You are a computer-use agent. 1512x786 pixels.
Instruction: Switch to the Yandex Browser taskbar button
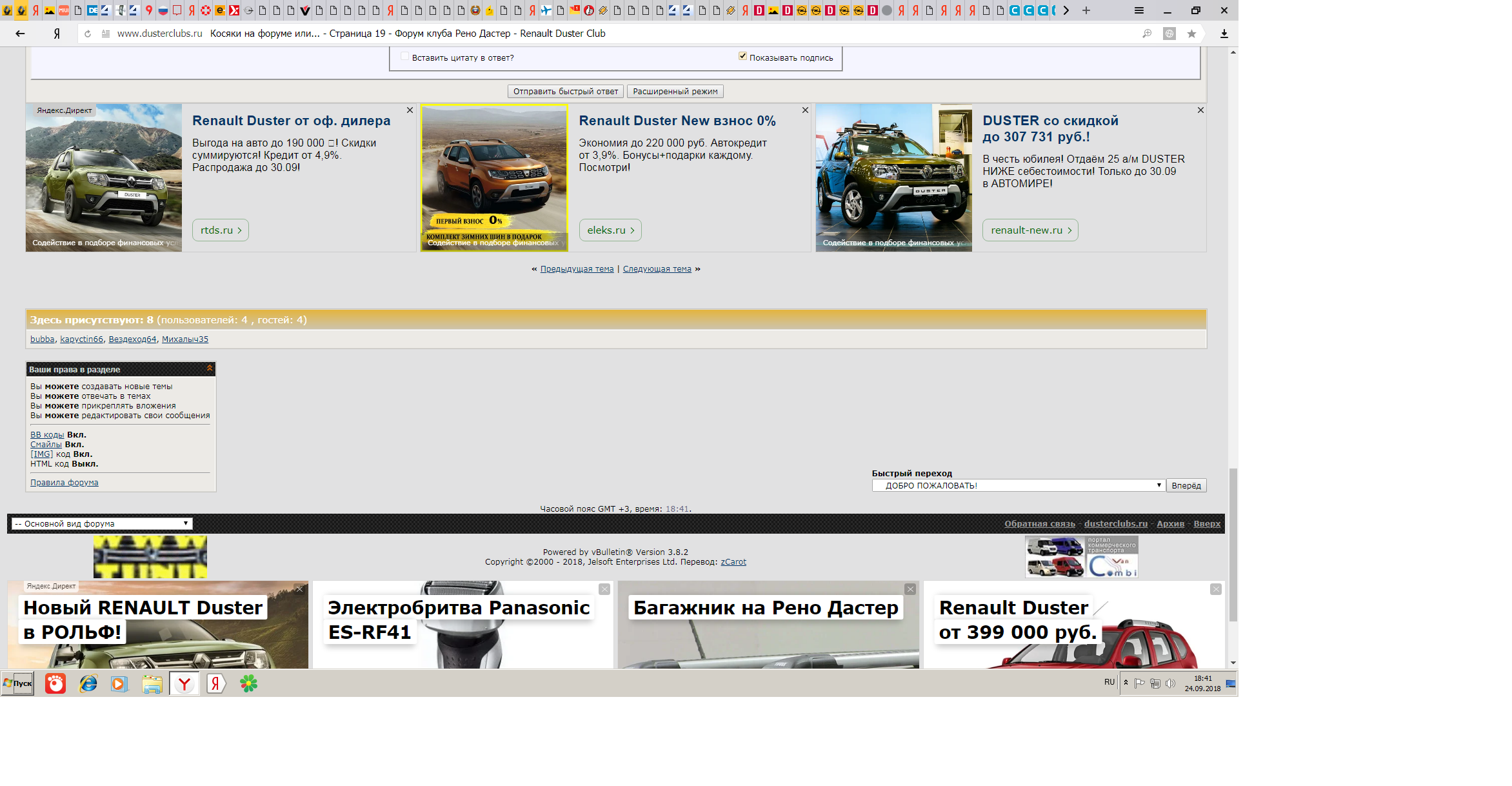pyautogui.click(x=184, y=683)
